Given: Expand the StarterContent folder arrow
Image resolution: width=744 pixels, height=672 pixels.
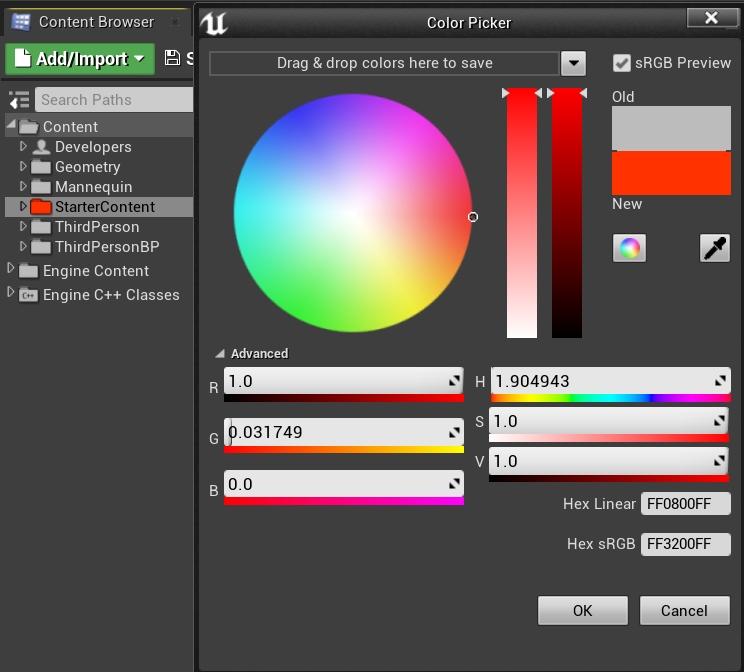Looking at the screenshot, I should click(x=23, y=206).
